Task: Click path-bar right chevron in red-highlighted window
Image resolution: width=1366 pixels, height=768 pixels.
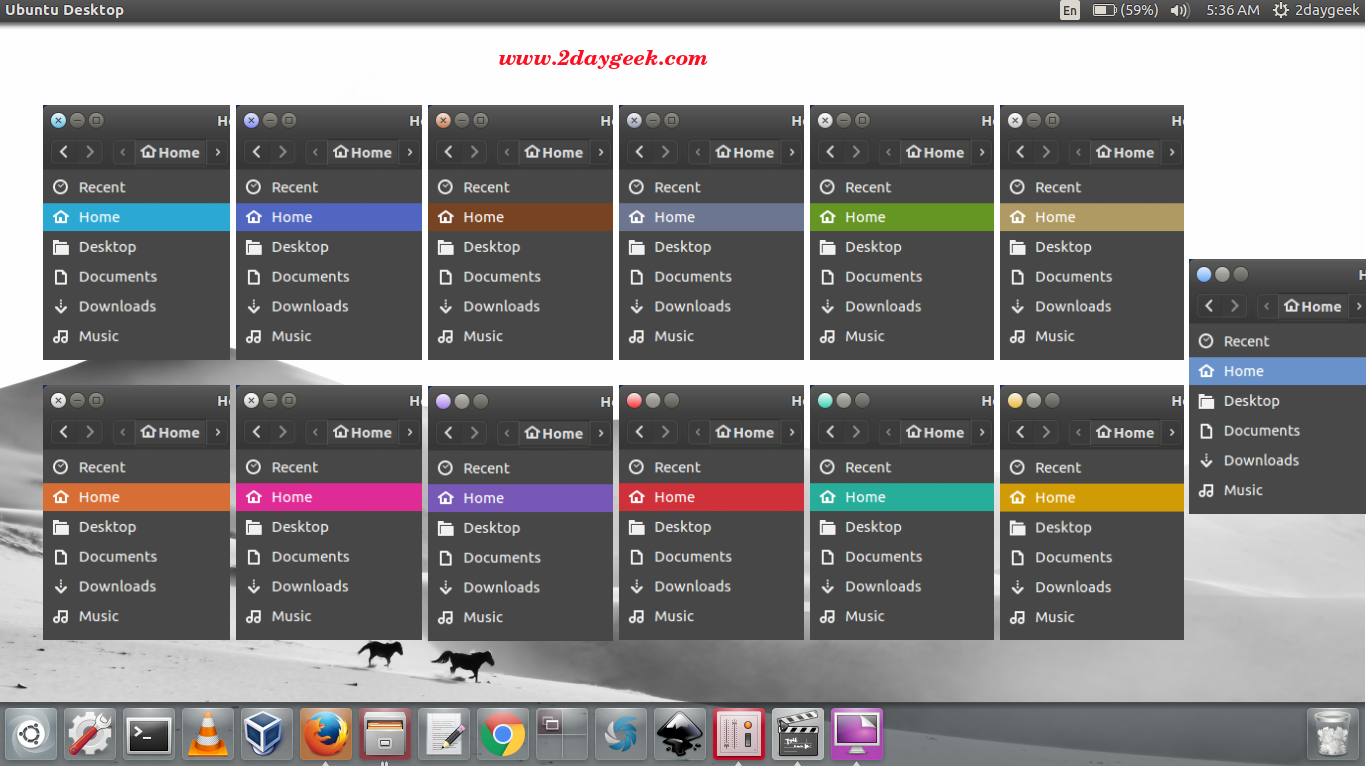Action: pyautogui.click(x=791, y=433)
